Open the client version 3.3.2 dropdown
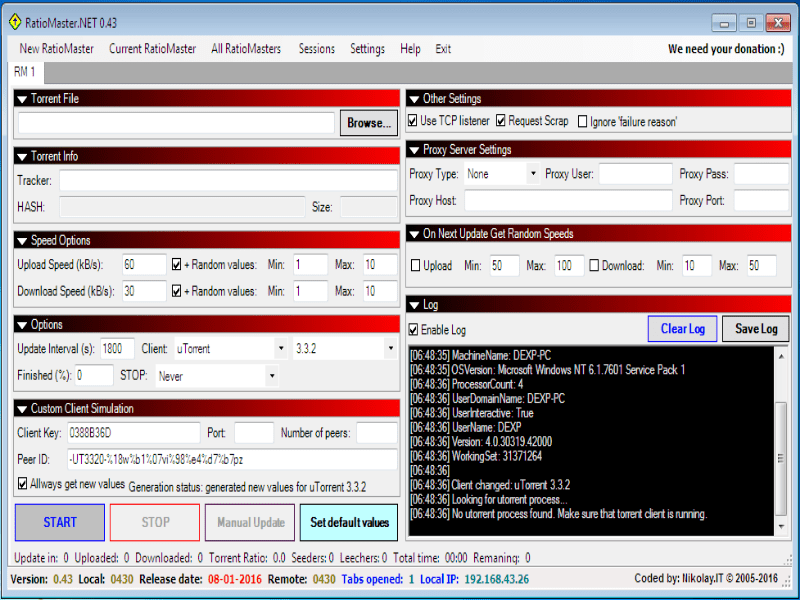Image resolution: width=800 pixels, height=600 pixels. pyautogui.click(x=390, y=348)
